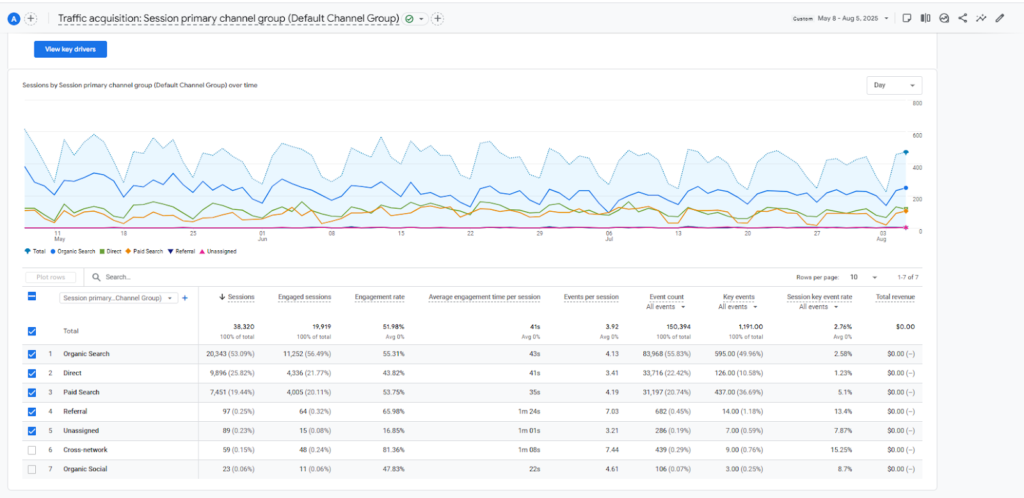Check the Cross-network row checkbox
The height and width of the screenshot is (498, 1024).
tap(32, 450)
